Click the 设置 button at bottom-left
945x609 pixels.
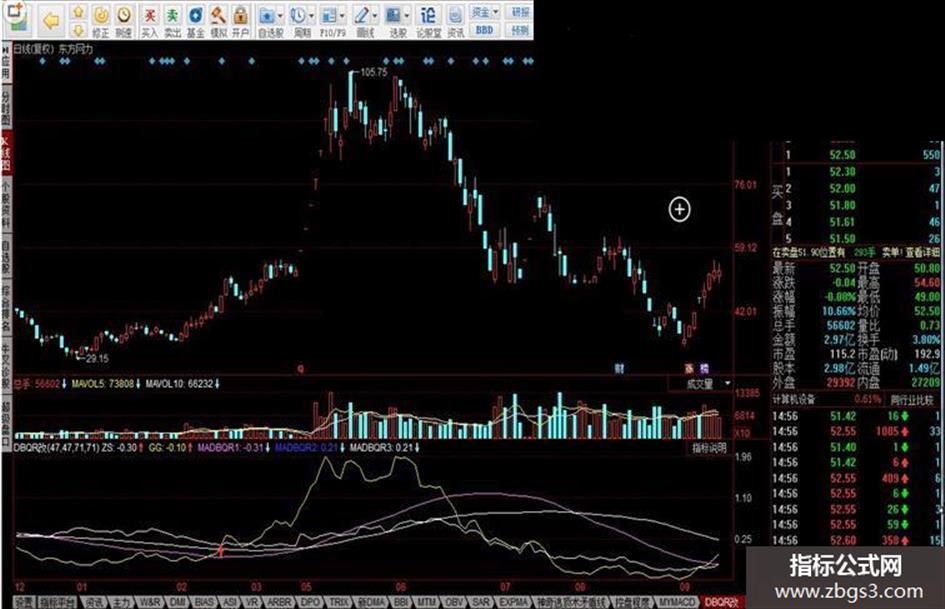[24, 602]
